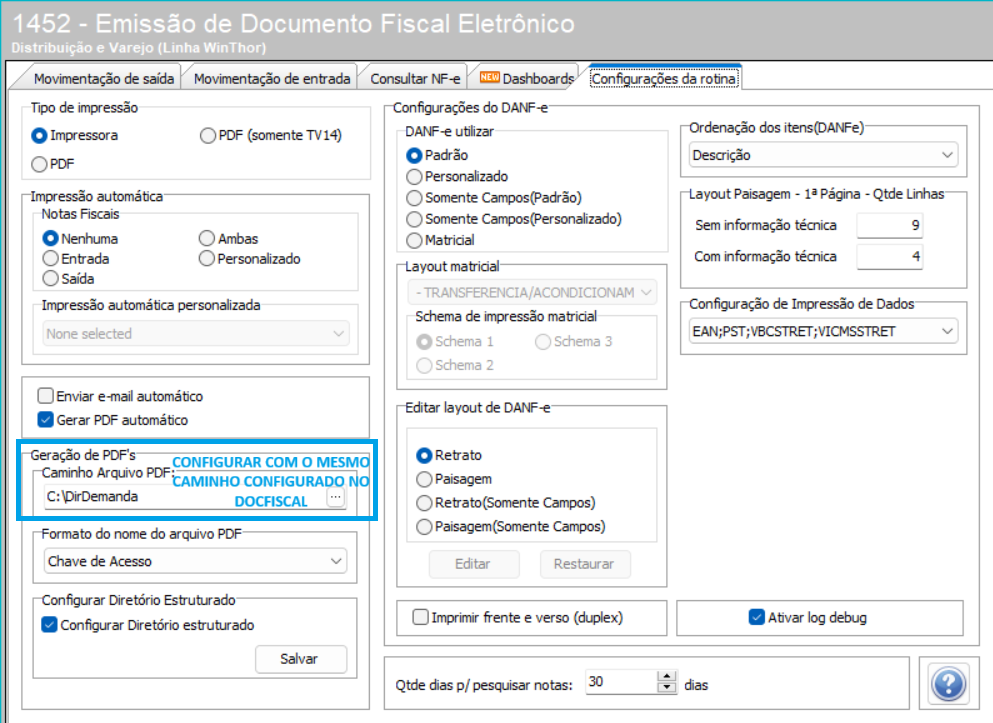993x723 pixels.
Task: Toggle Ativar log debug checkbox
Action: pos(756,616)
